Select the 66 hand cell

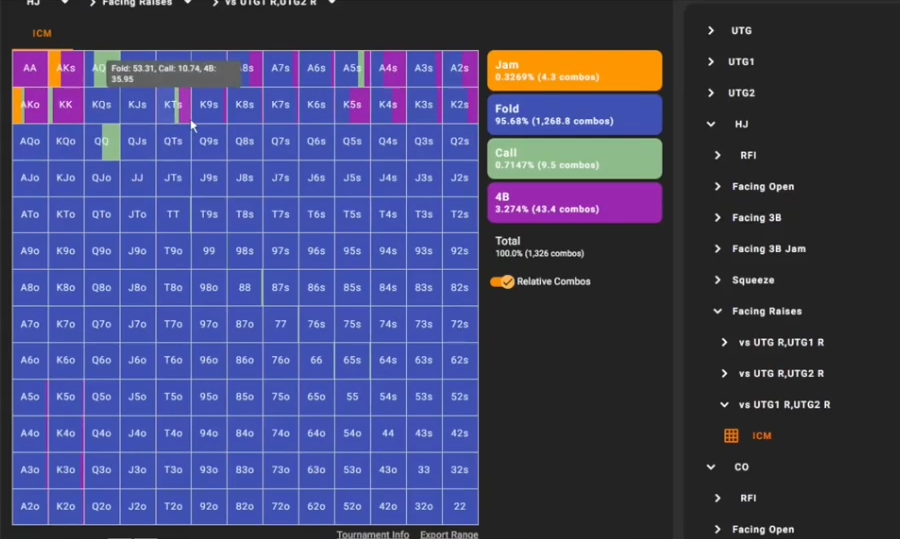(x=316, y=360)
